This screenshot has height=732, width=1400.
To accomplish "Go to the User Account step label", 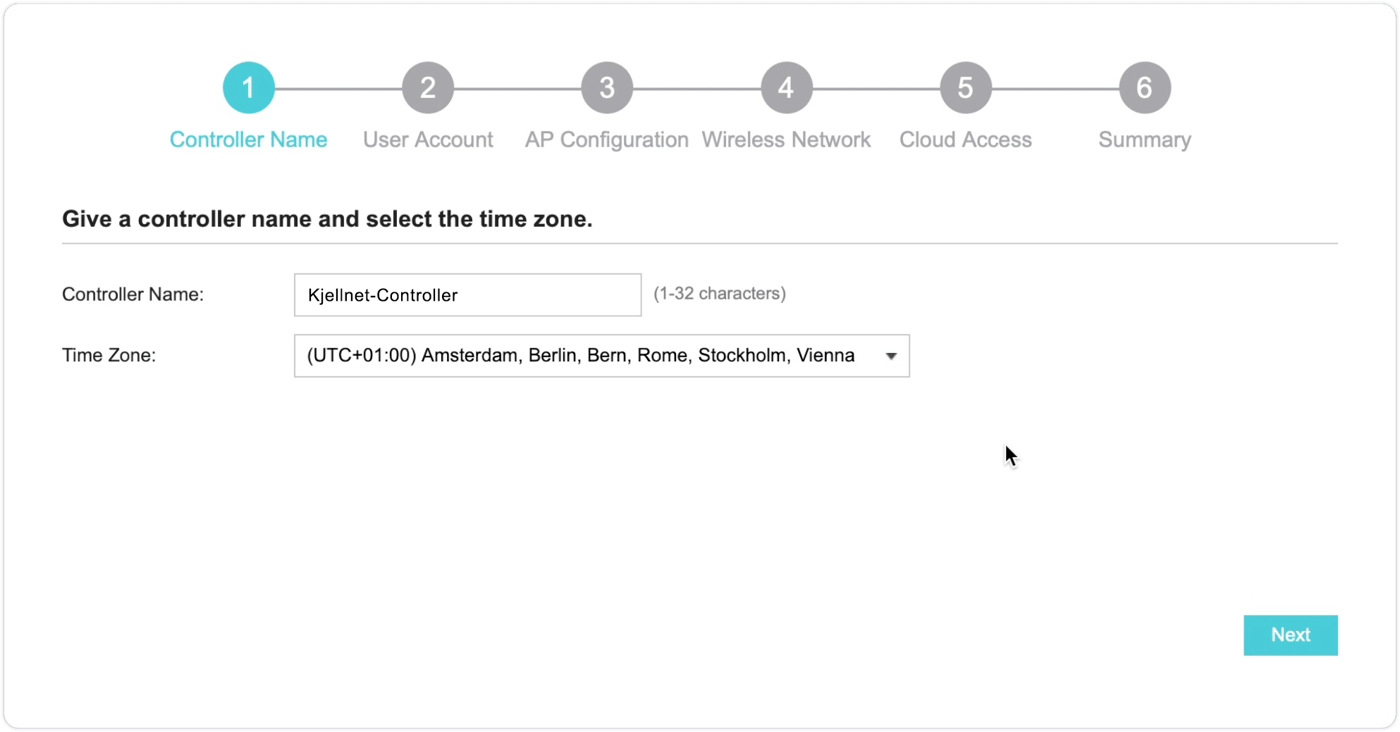I will 428,140.
